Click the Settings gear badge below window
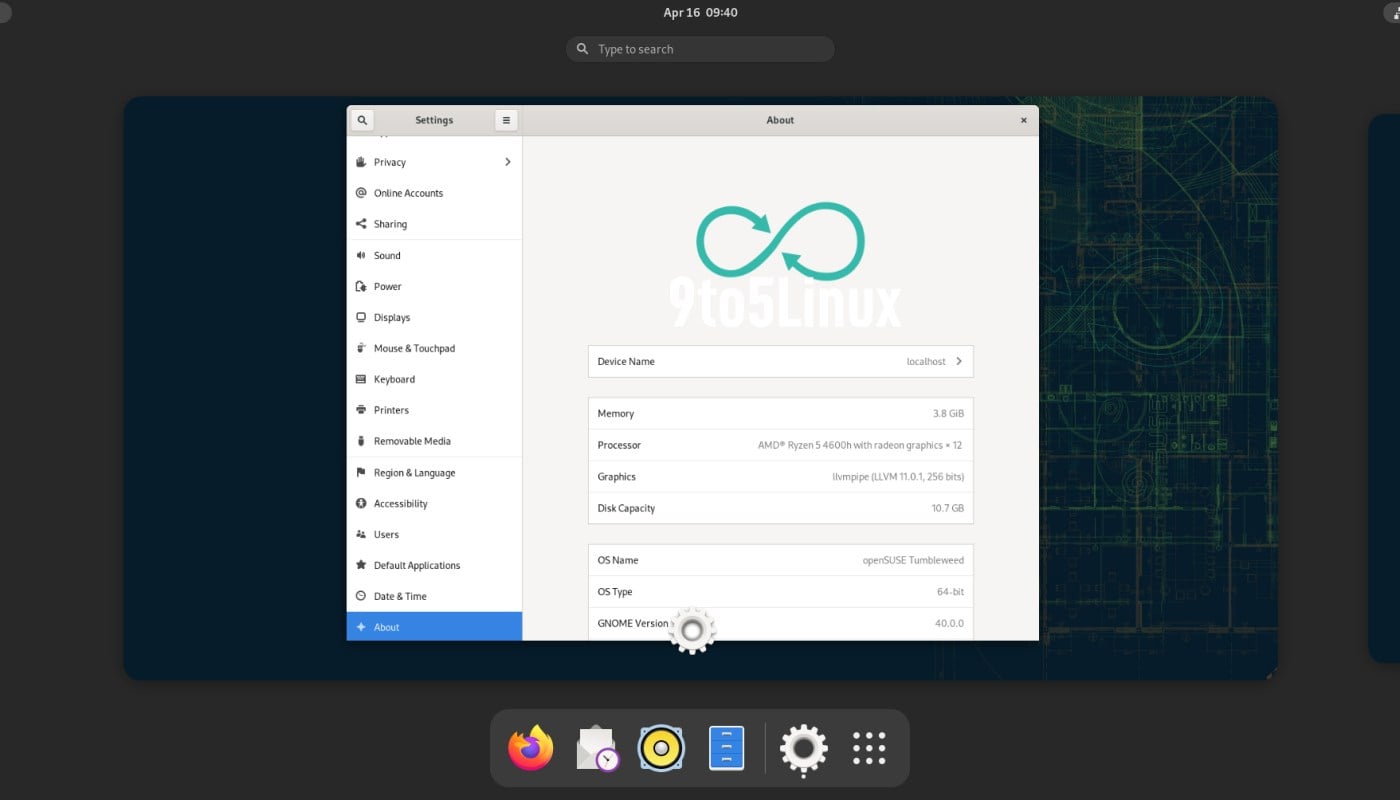The width and height of the screenshot is (1400, 800). tap(692, 631)
